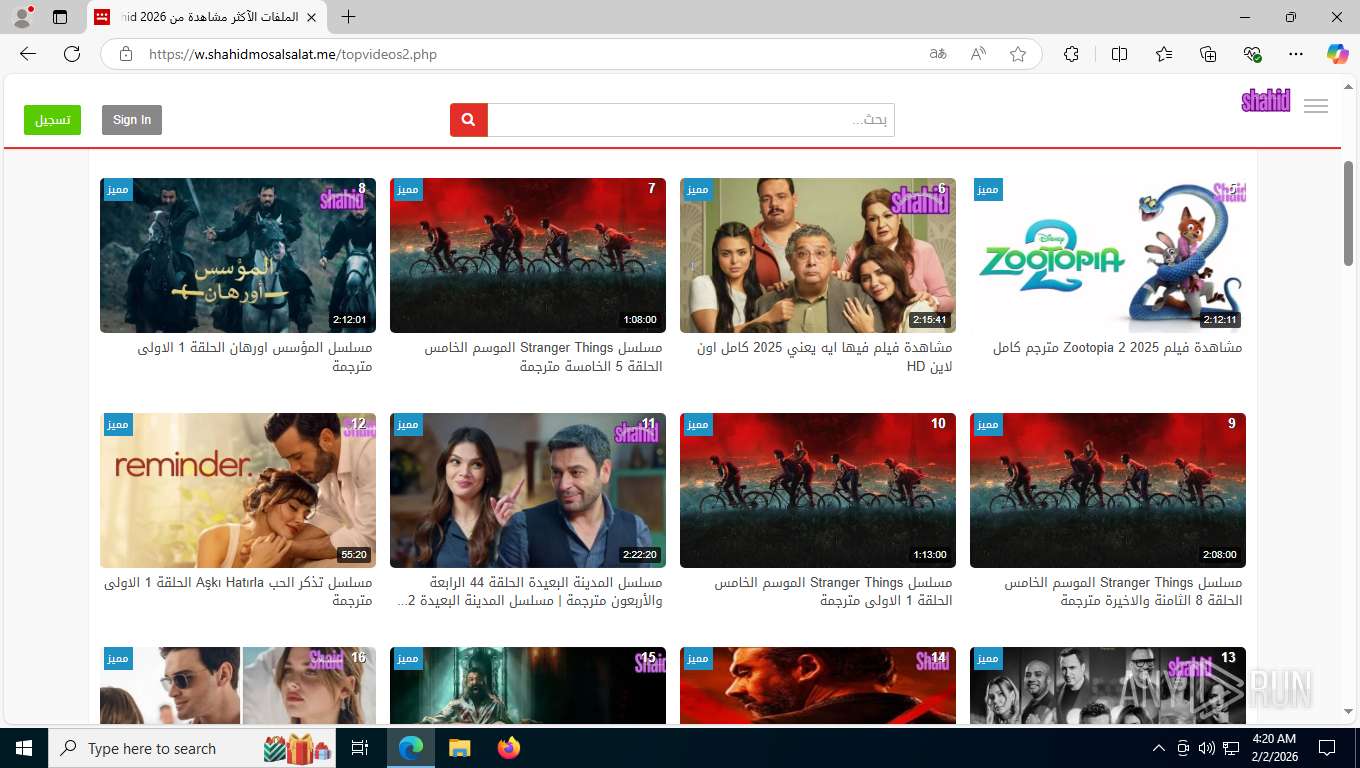Image resolution: width=1360 pixels, height=768 pixels.
Task: Click the Shahid site logo
Action: 1266,101
